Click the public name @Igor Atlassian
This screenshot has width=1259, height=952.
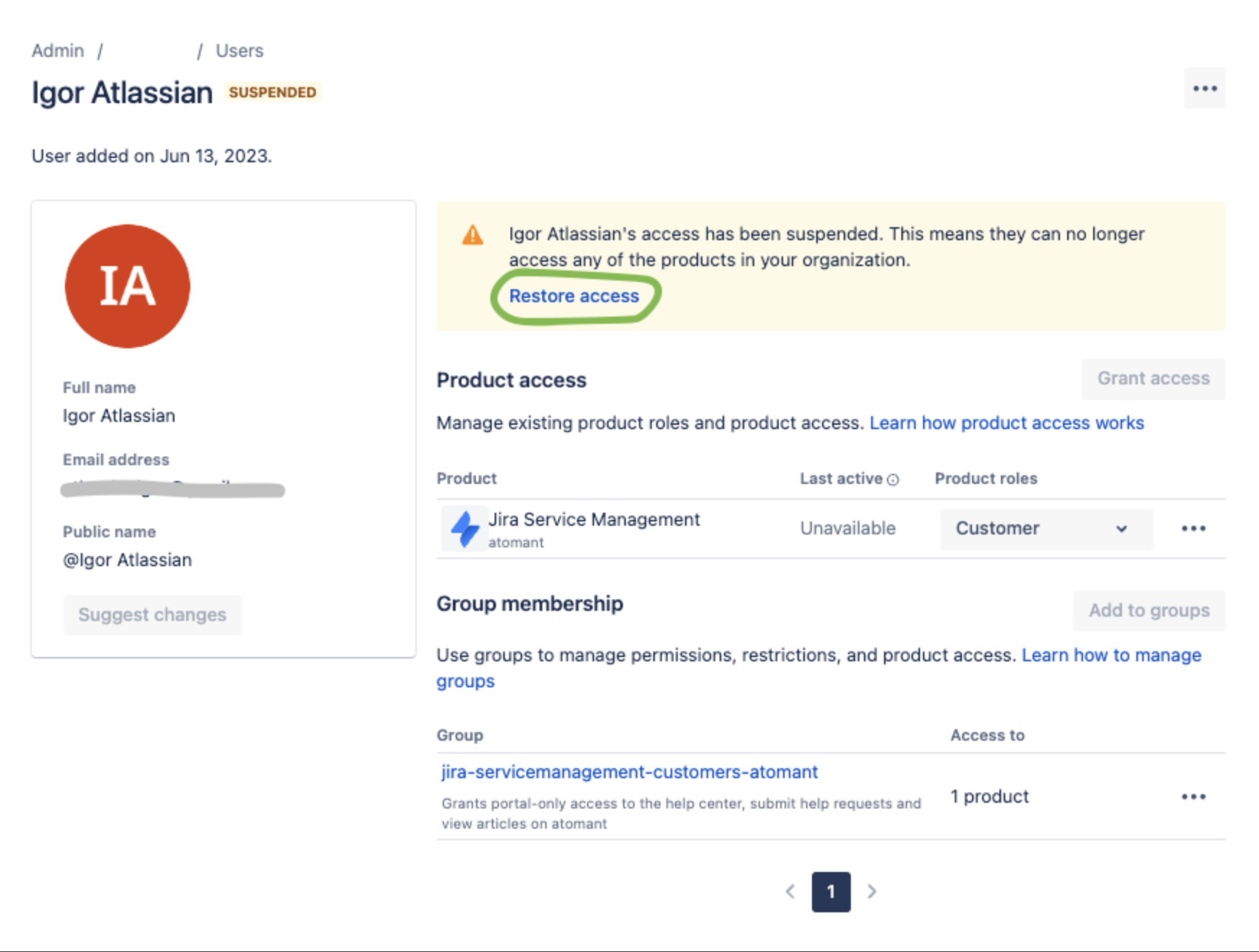128,560
